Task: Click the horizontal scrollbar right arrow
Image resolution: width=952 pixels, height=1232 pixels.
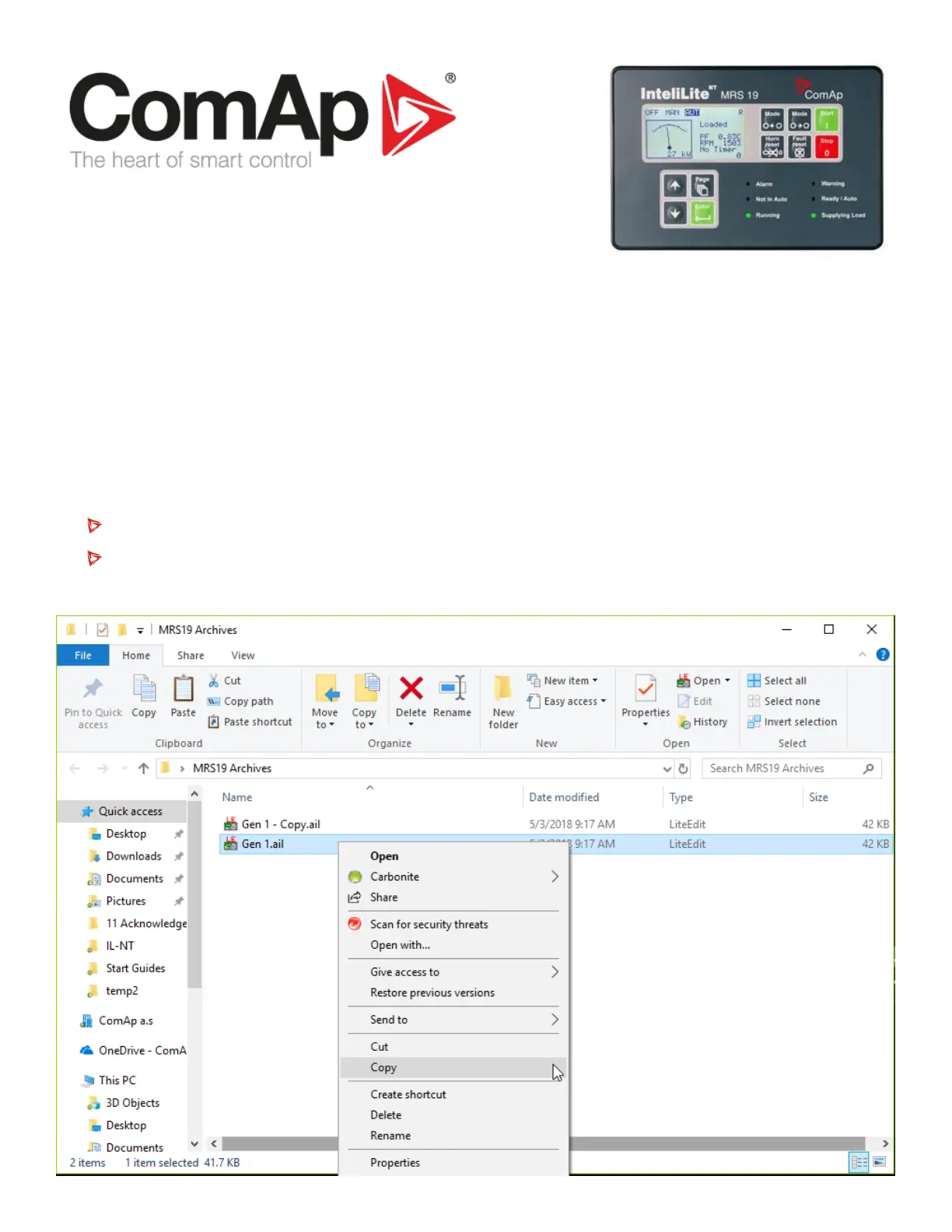Action: pos(885,1144)
